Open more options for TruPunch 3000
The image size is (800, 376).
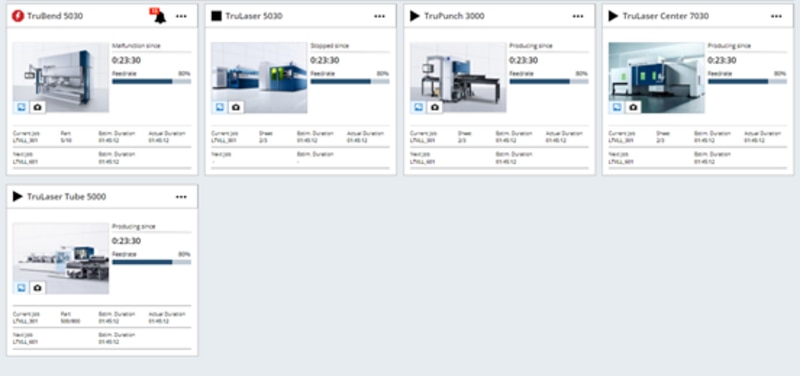click(x=578, y=16)
